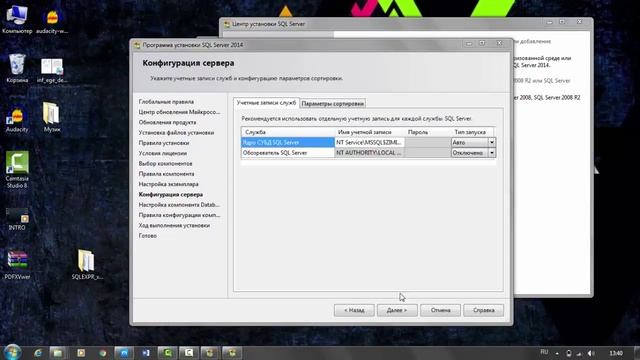Click the taskbar clock showing 13:40
Screen dimensions: 640x360
(x=616, y=353)
